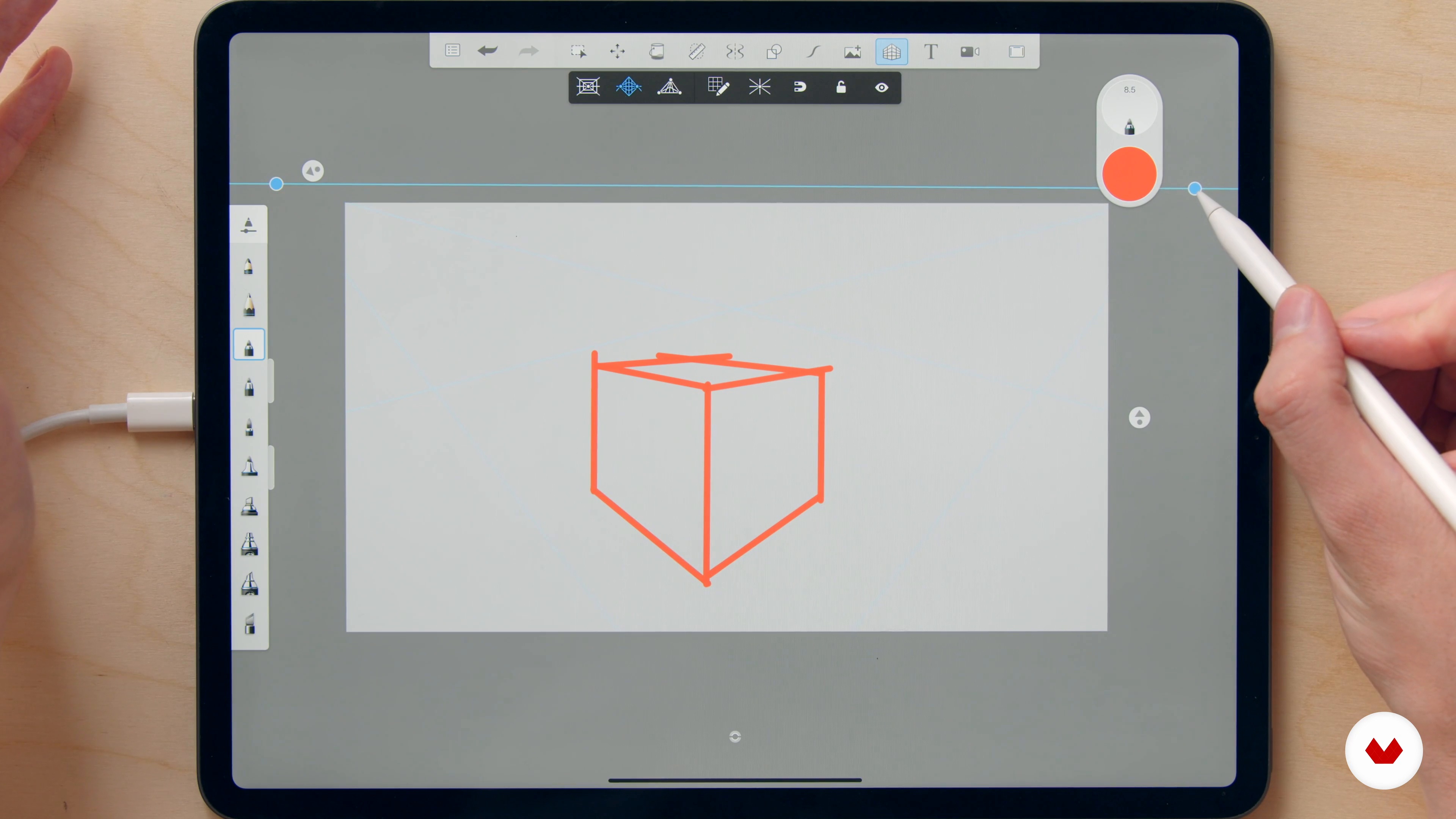
Task: Select the flat eraser at panel bottom
Action: coord(249,624)
